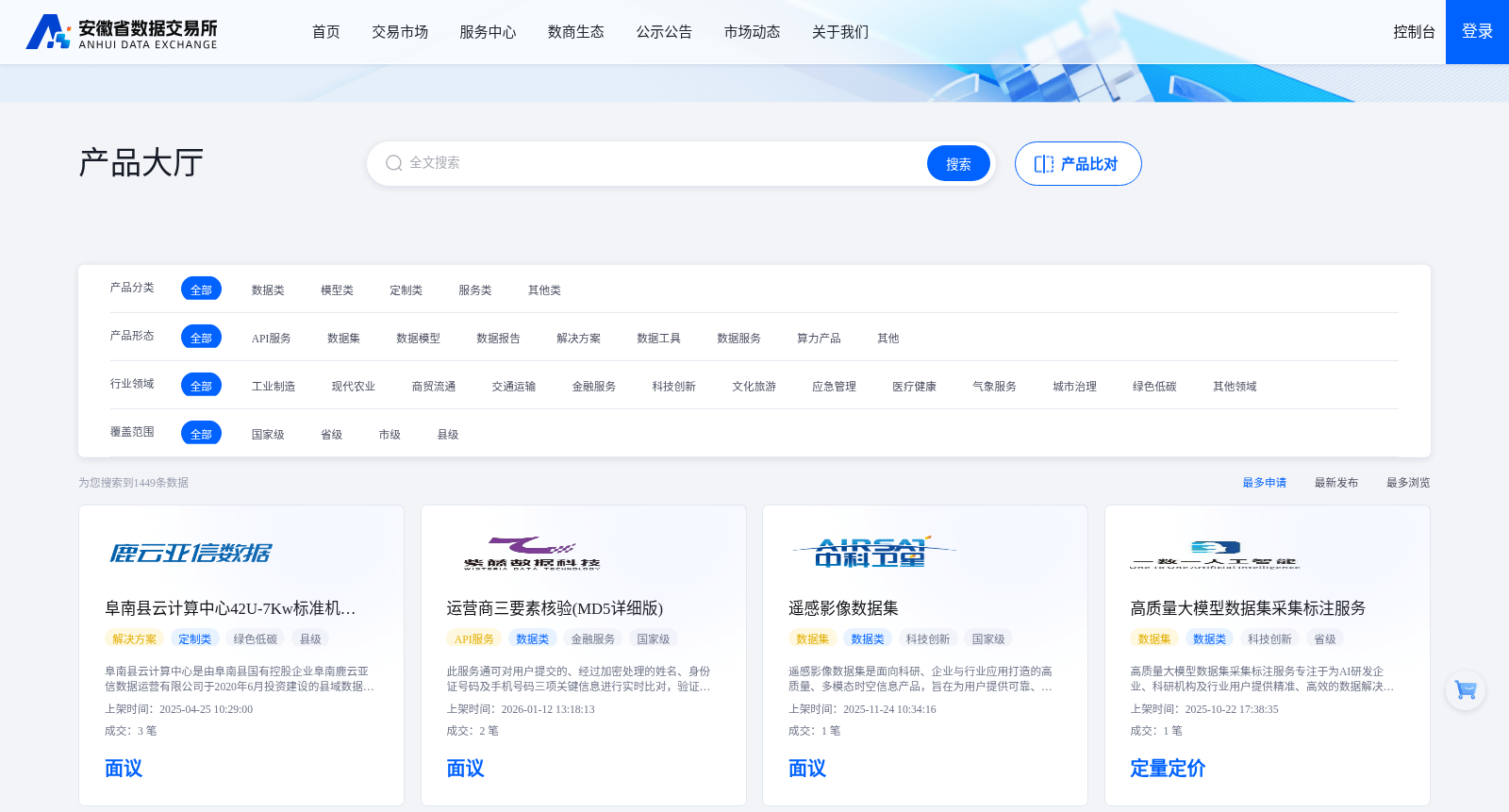Viewport: 1509px width, 812px height.
Task: Filter industry by 城市治理
Action: [x=1075, y=387]
